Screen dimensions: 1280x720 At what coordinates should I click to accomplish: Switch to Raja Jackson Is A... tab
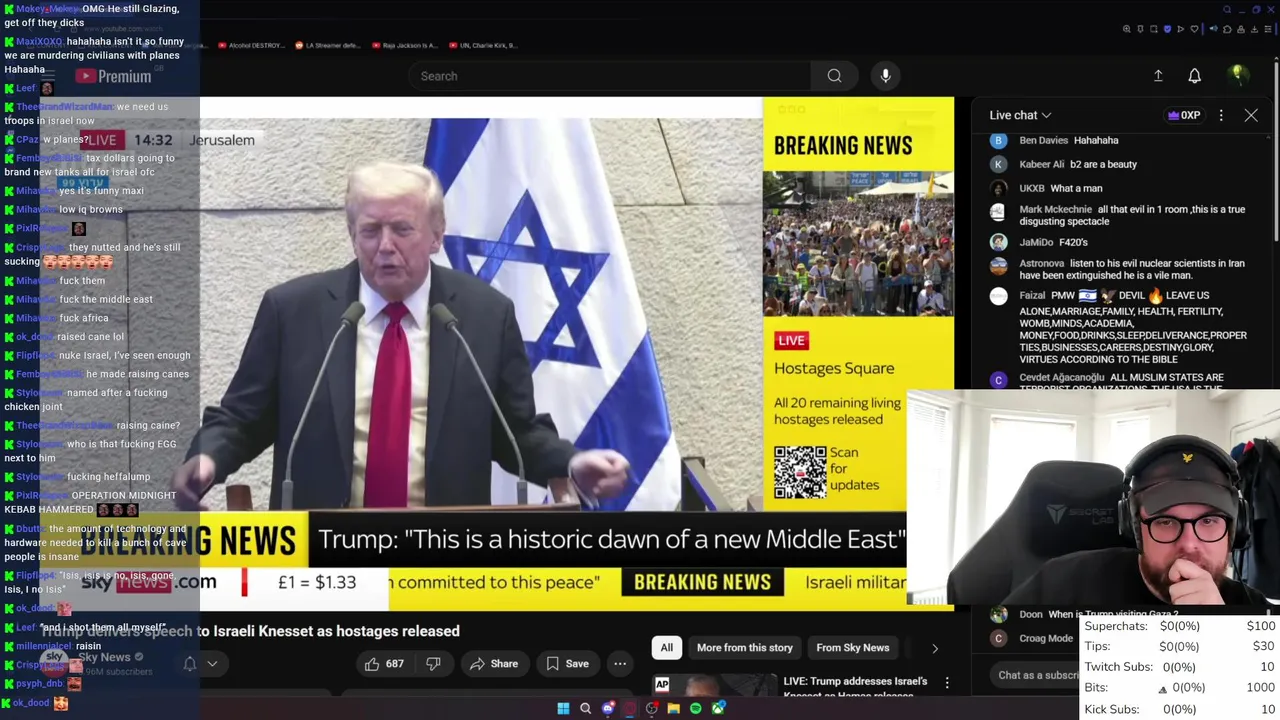(x=404, y=45)
